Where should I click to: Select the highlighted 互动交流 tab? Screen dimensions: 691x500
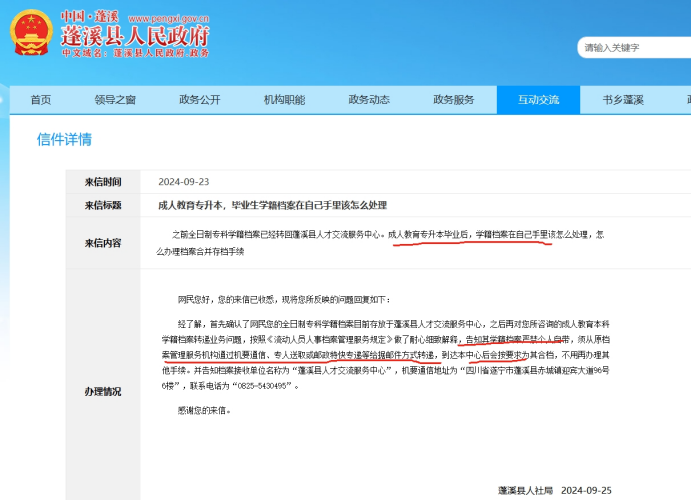coord(538,100)
